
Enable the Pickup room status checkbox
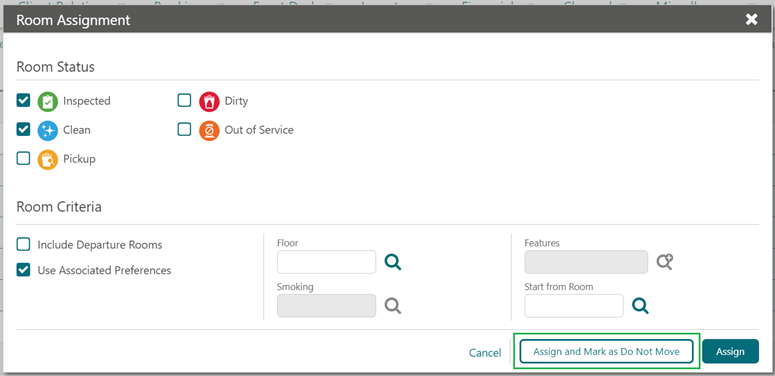pos(23,159)
